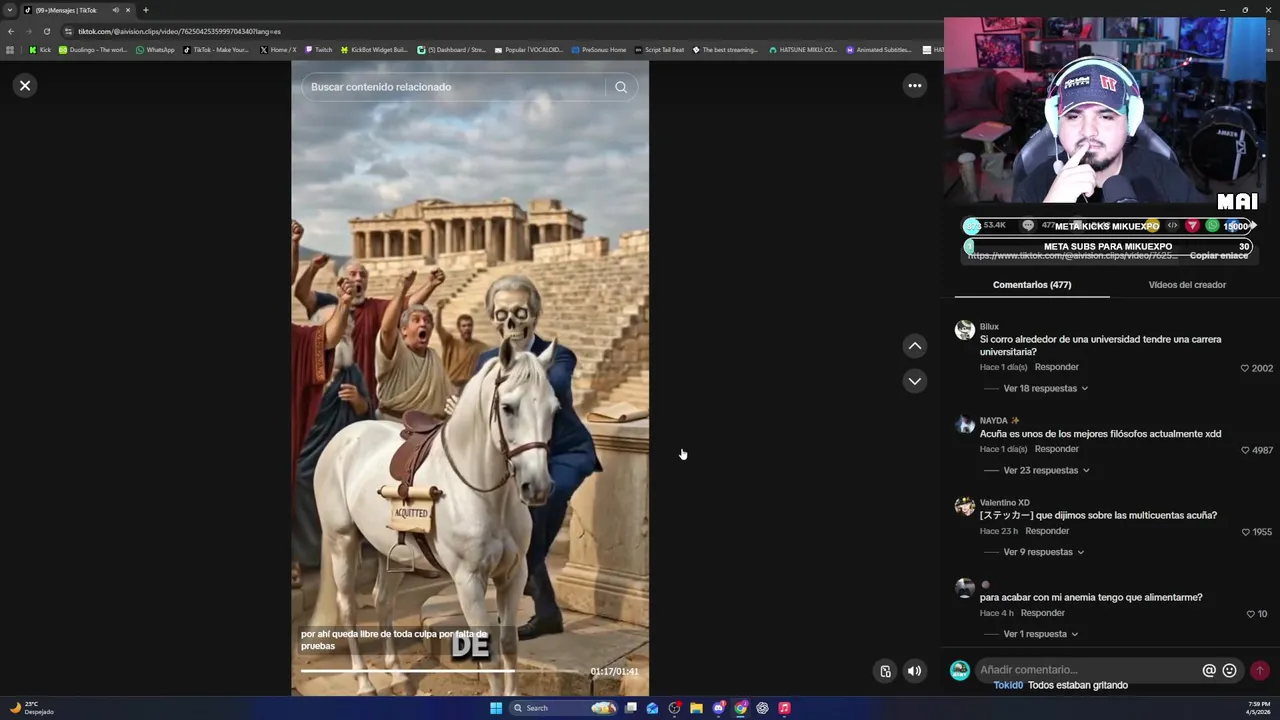Viewport: 1280px width, 720px height.
Task: Switch to Videos del creador tab
Action: [1187, 285]
